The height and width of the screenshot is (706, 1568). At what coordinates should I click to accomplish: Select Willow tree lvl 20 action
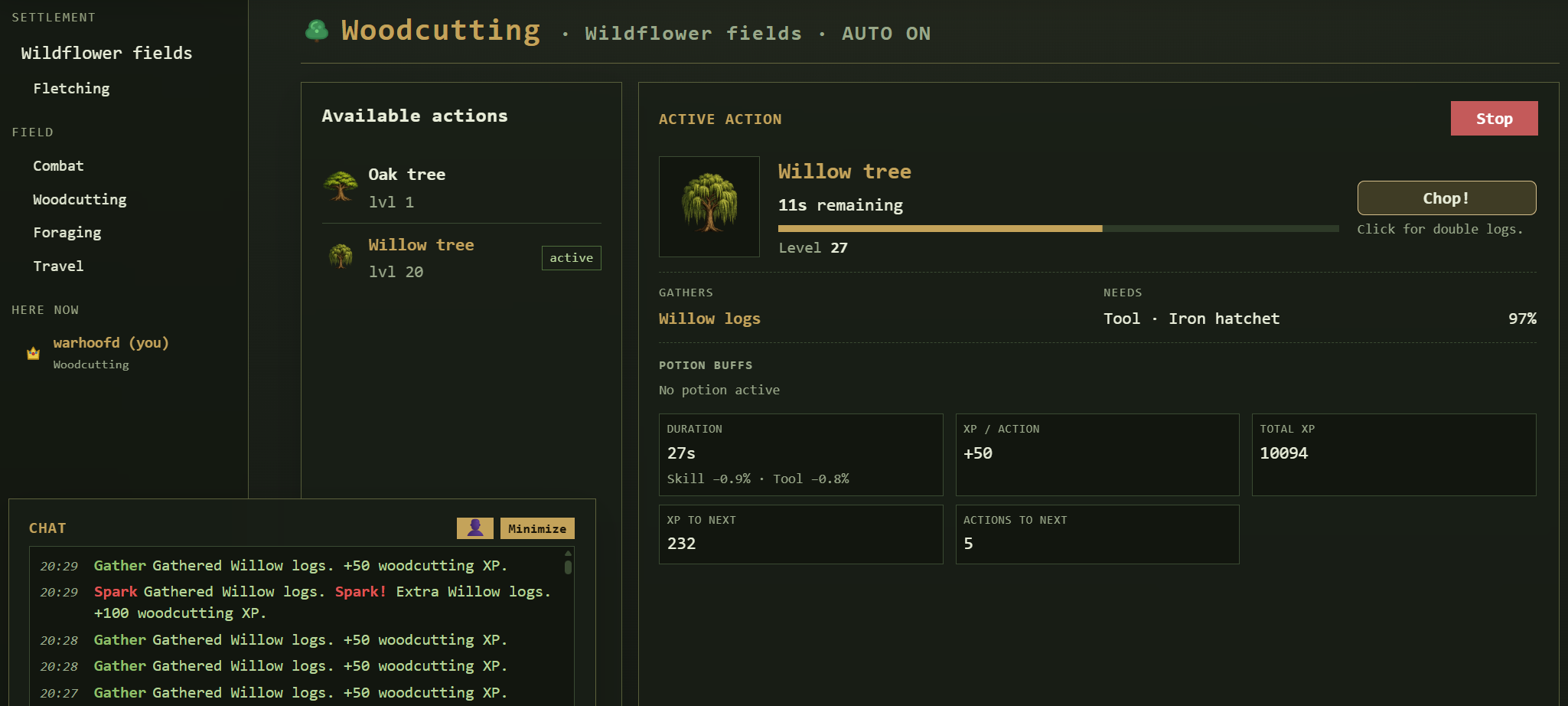click(461, 258)
